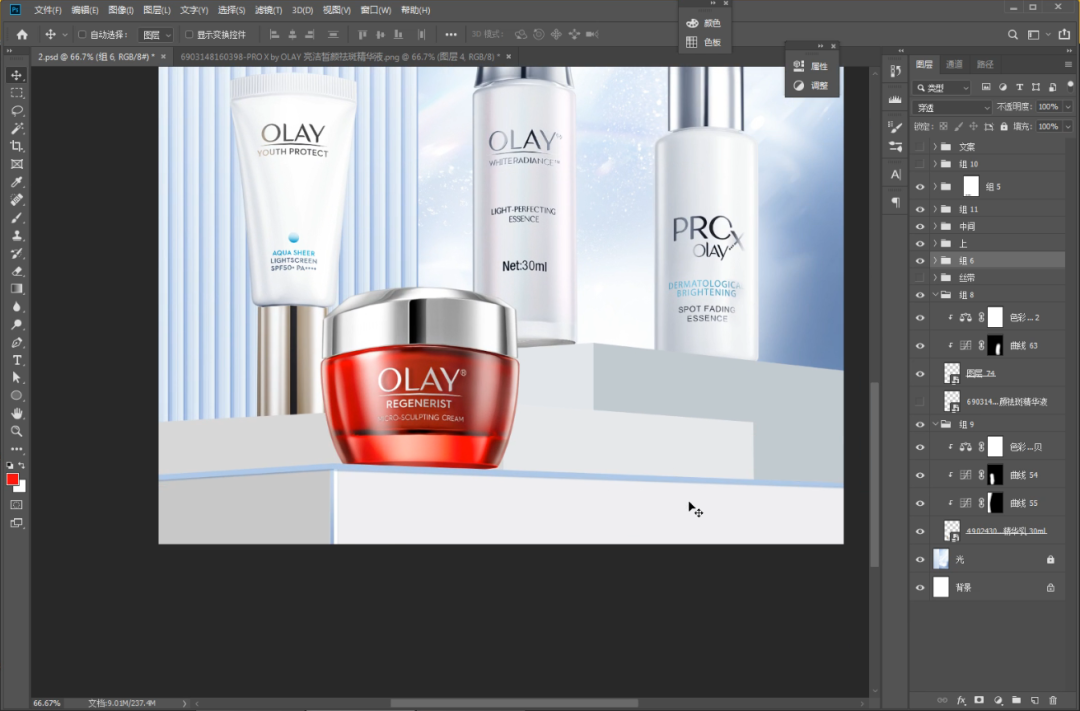This screenshot has height=711, width=1080.
Task: Open the 穿透 blend mode dropdown
Action: pos(953,107)
